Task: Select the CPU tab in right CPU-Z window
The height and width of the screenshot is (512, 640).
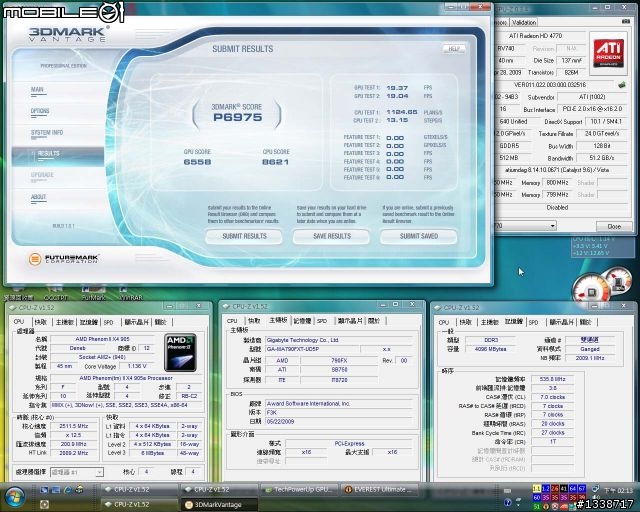Action: 444,322
